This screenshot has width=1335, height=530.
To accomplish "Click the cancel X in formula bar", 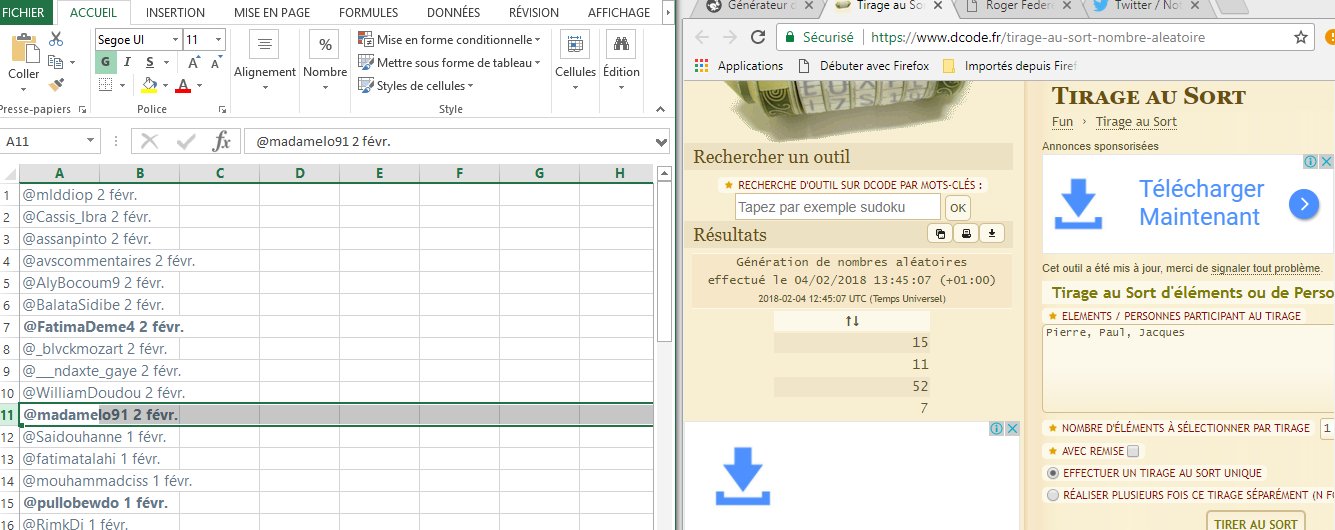I will [150, 141].
